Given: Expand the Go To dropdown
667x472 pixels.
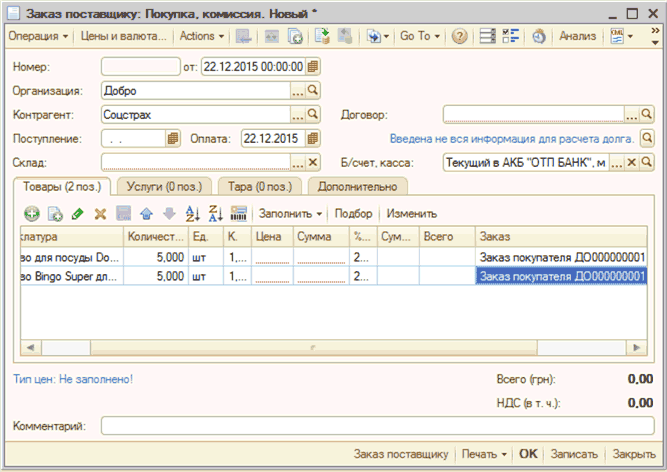Looking at the screenshot, I should [x=419, y=36].
